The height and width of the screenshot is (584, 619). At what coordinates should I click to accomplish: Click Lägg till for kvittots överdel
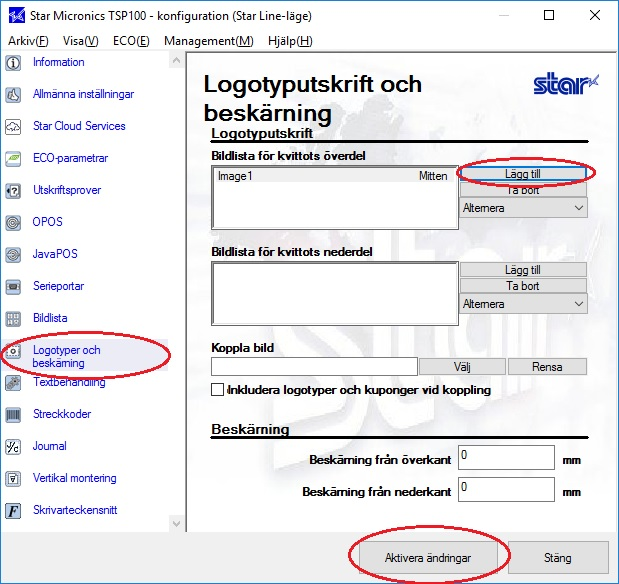tap(523, 174)
